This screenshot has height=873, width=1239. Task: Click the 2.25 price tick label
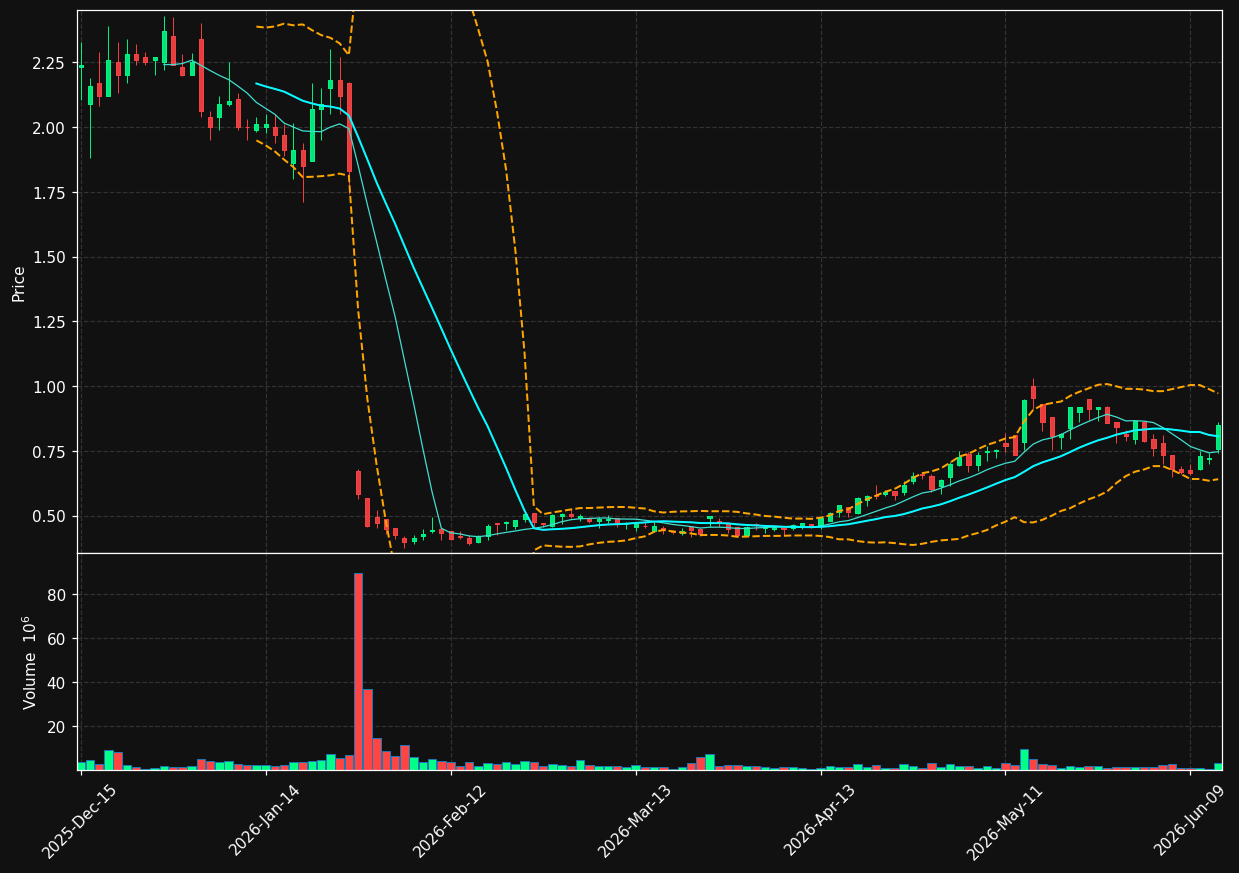50,63
